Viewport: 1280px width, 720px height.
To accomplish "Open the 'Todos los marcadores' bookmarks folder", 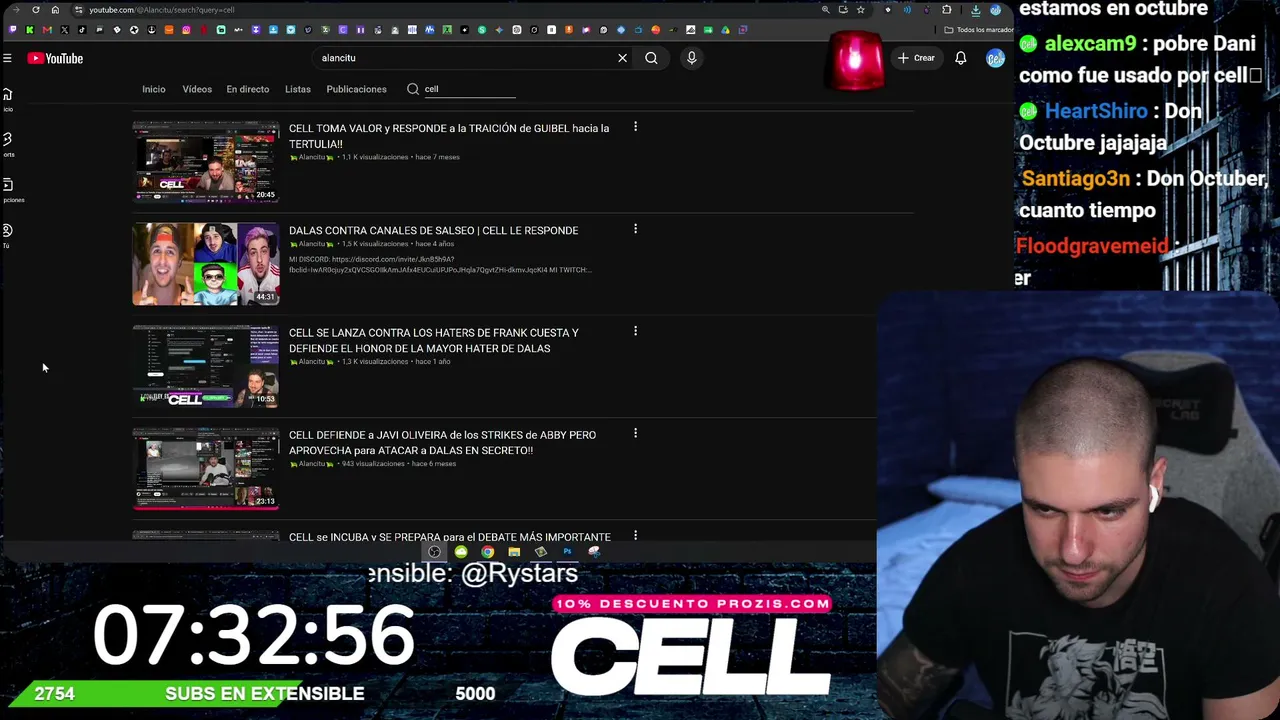I will [980, 30].
